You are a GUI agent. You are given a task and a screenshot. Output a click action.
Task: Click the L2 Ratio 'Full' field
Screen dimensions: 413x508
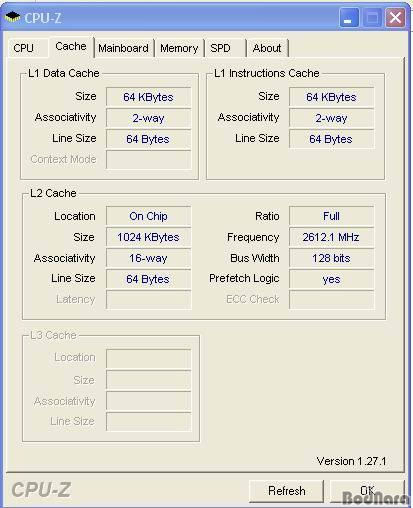(331, 216)
